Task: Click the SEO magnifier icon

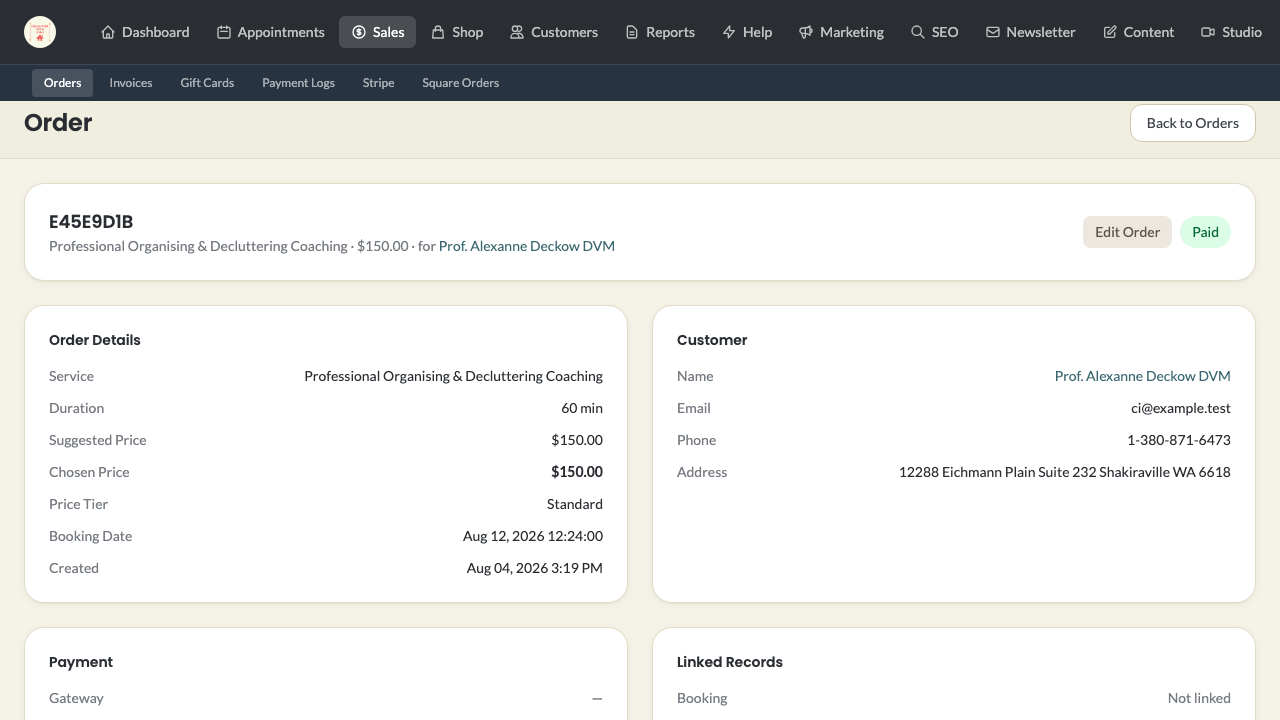Action: tap(917, 32)
